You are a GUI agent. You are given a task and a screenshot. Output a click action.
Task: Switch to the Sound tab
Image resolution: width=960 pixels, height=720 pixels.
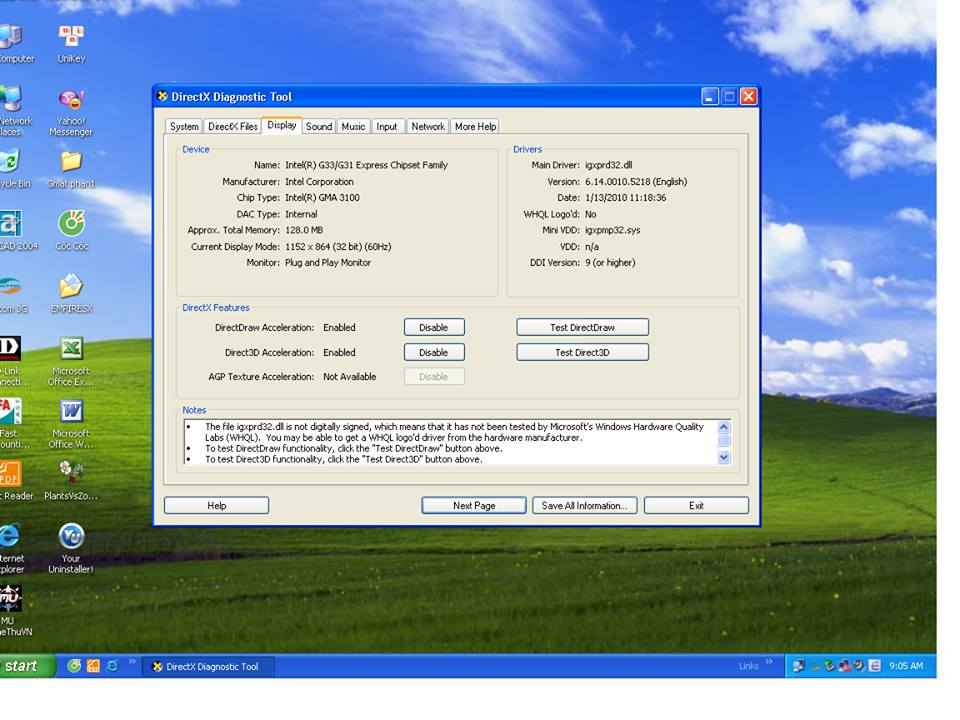319,126
